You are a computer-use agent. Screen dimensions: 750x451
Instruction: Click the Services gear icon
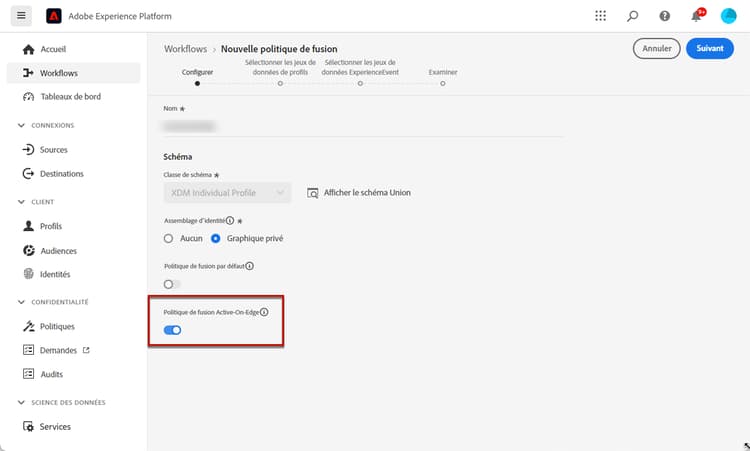coord(29,426)
